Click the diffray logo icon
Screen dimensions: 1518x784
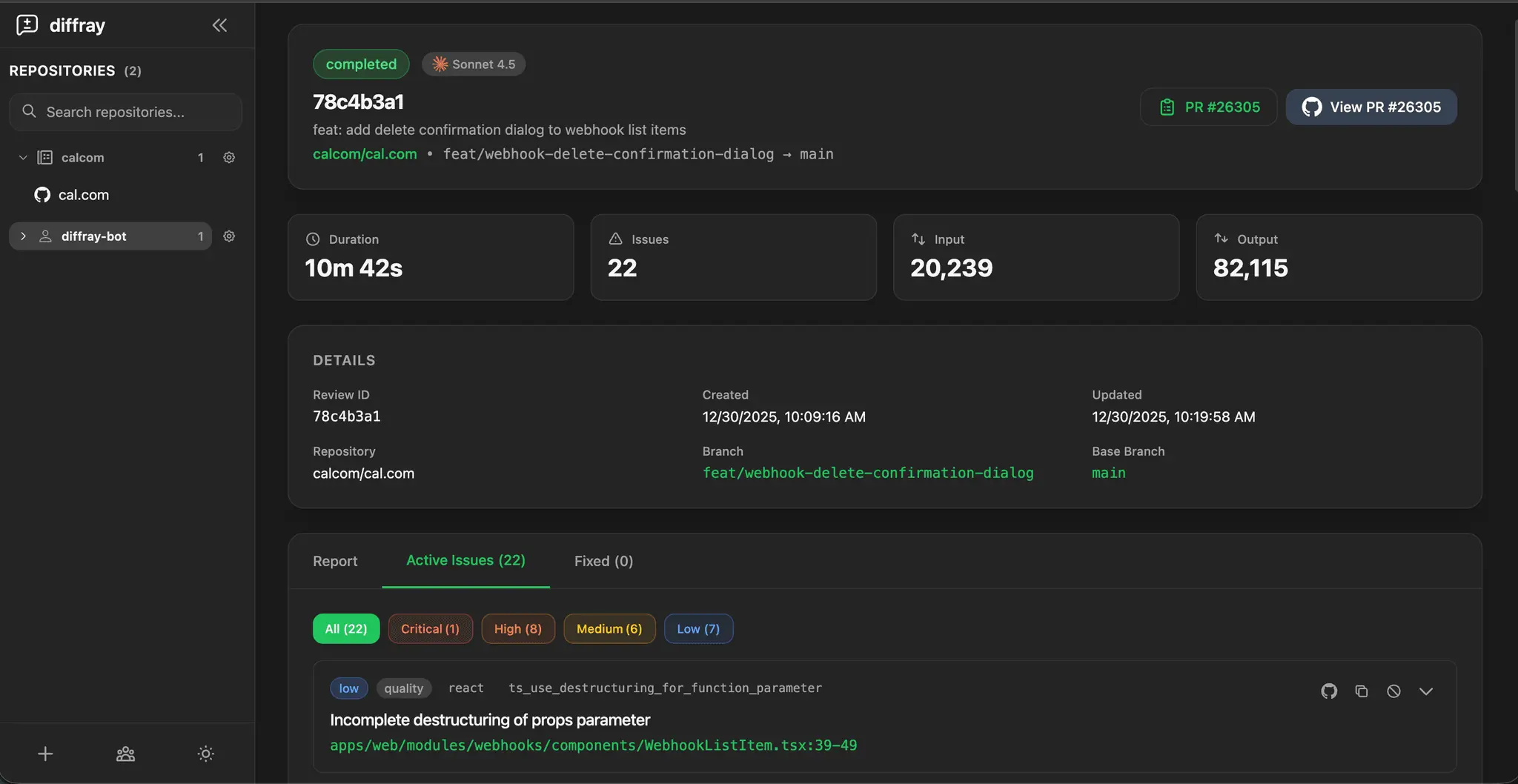27,25
